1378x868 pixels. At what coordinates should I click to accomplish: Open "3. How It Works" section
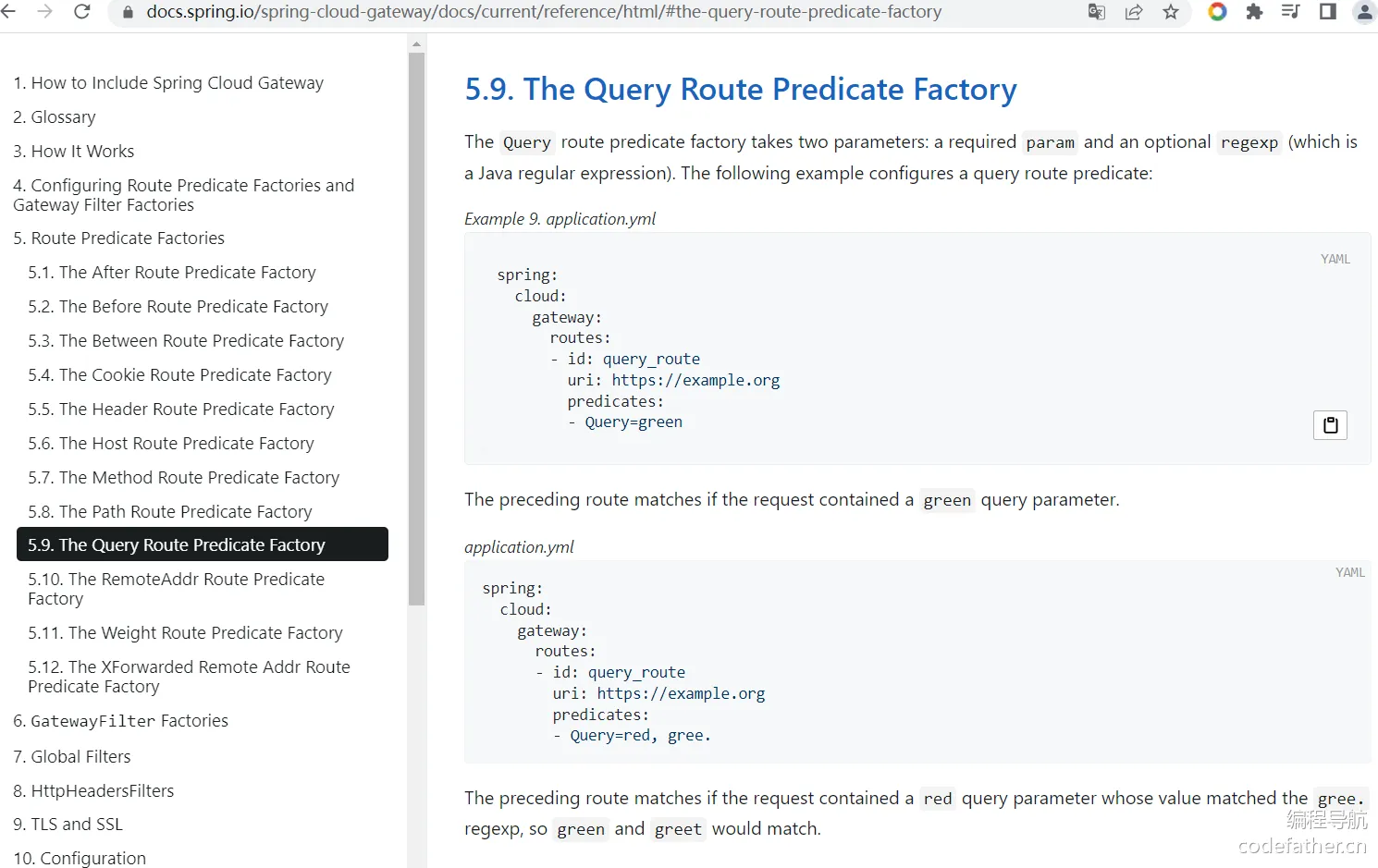74,152
